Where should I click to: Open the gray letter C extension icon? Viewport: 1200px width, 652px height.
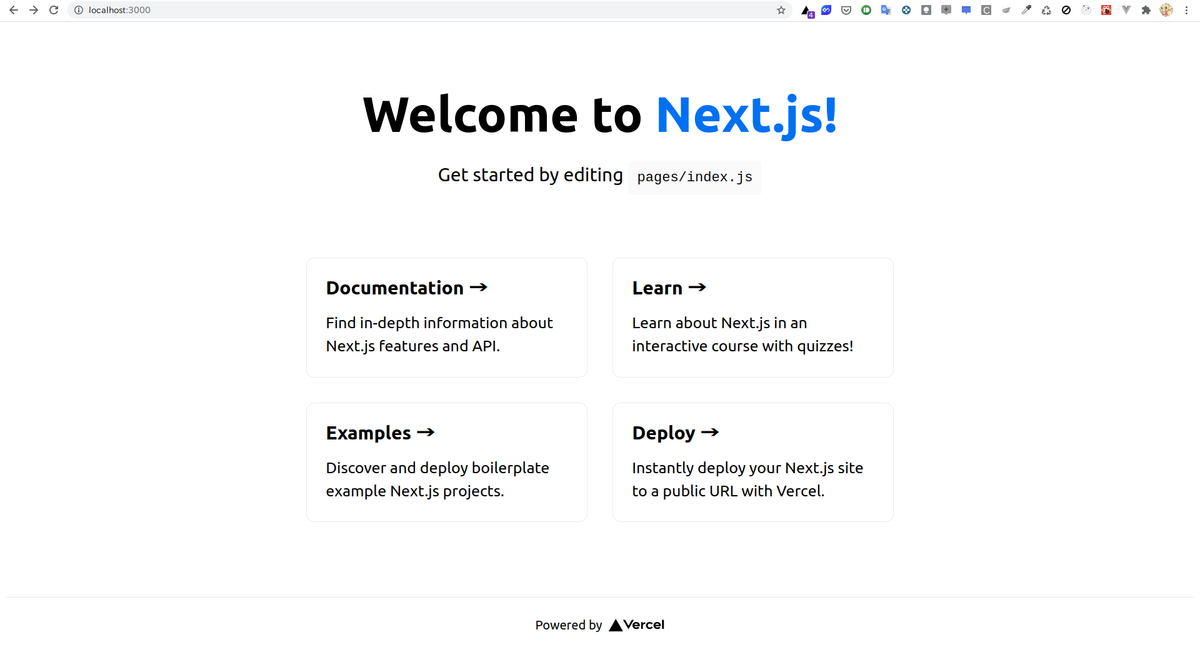pos(986,10)
